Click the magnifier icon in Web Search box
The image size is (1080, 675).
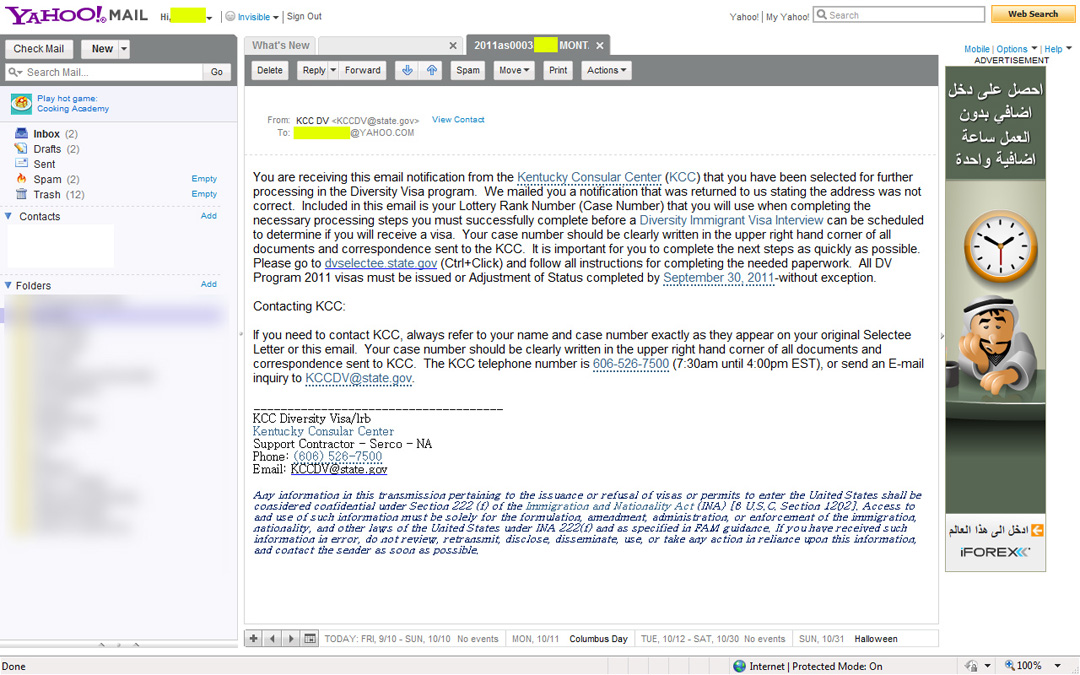[x=822, y=14]
